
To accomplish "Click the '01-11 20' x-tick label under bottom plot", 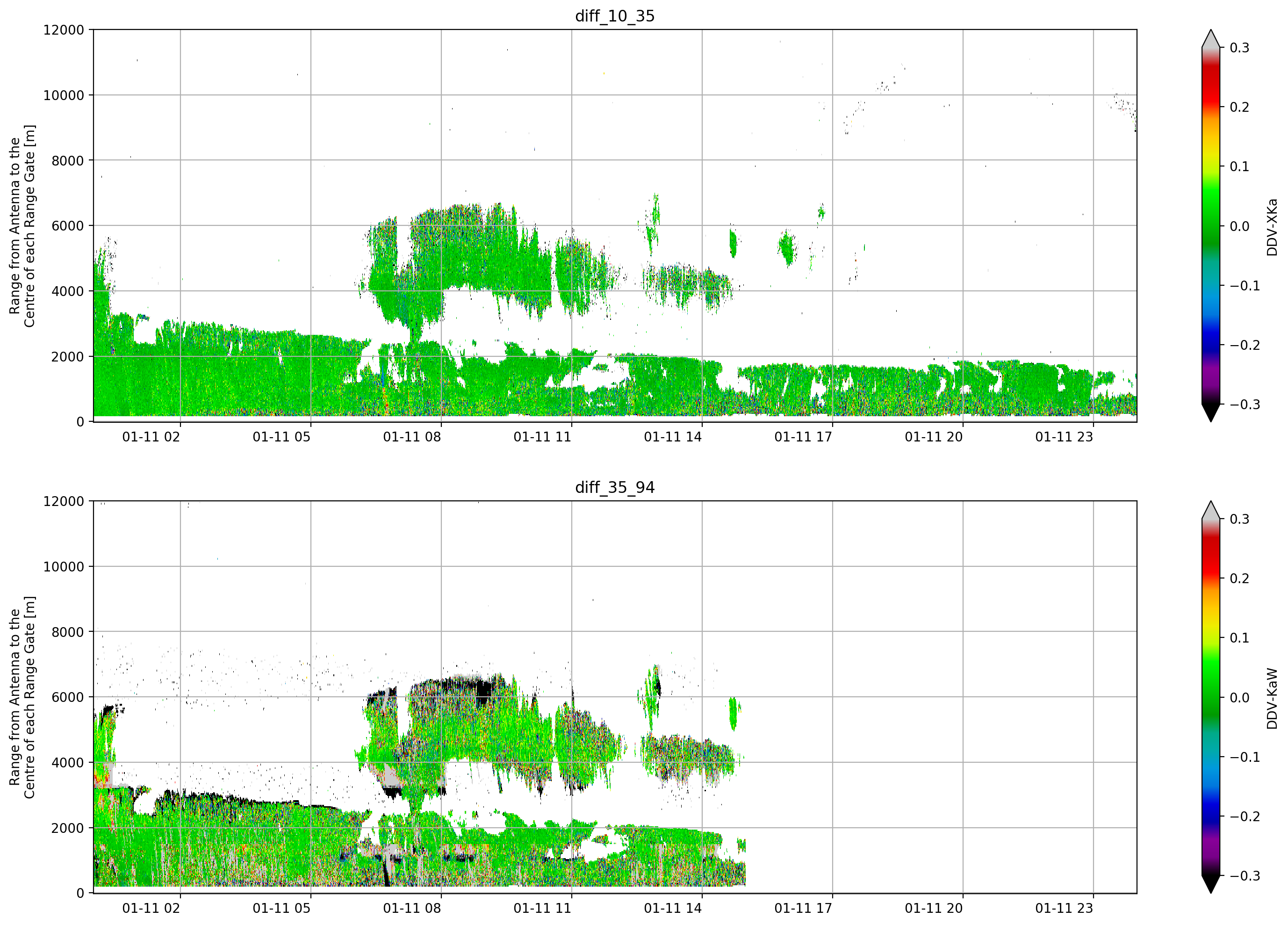I will 934,909.
